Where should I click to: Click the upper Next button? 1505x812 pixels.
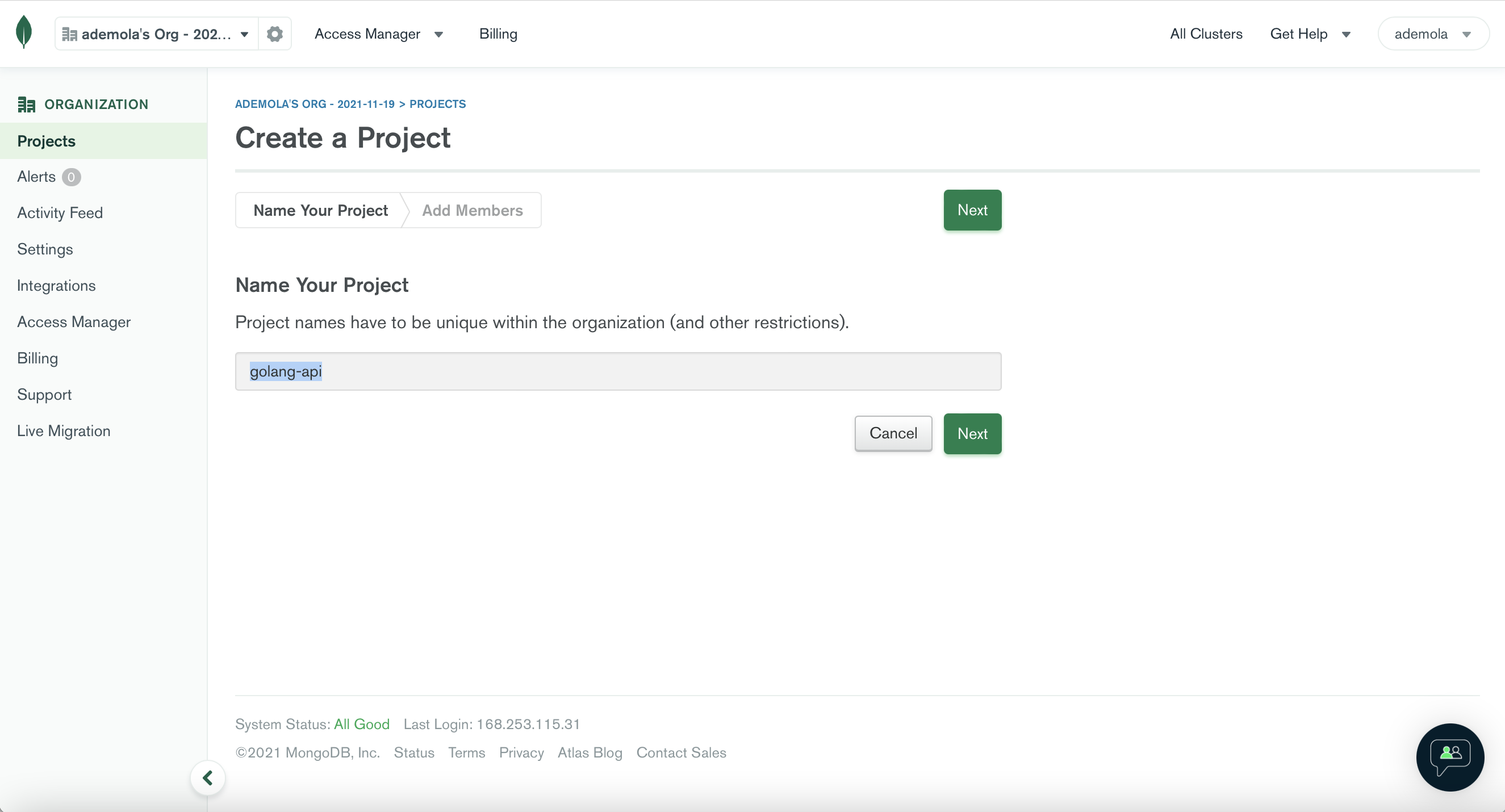[x=972, y=210]
